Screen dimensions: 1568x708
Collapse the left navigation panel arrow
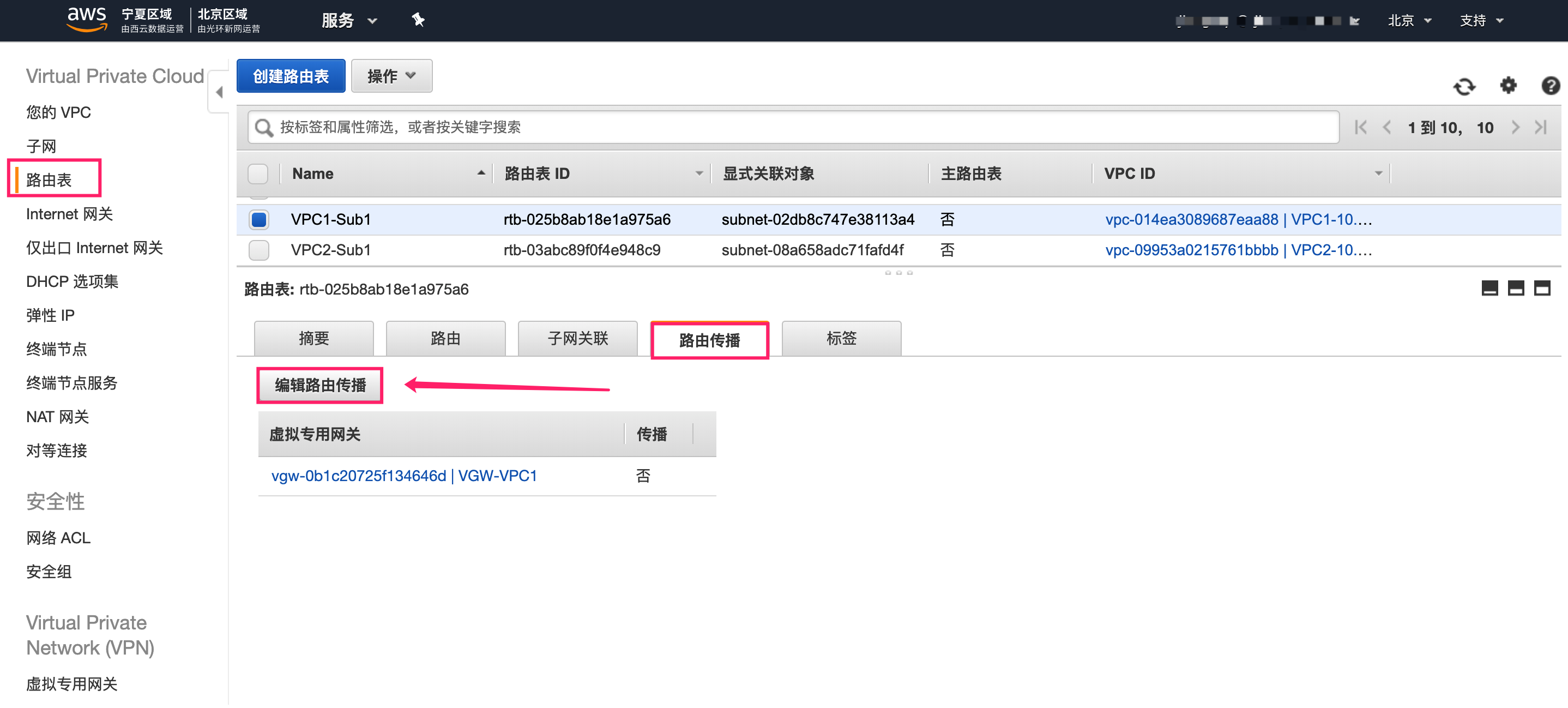point(219,92)
